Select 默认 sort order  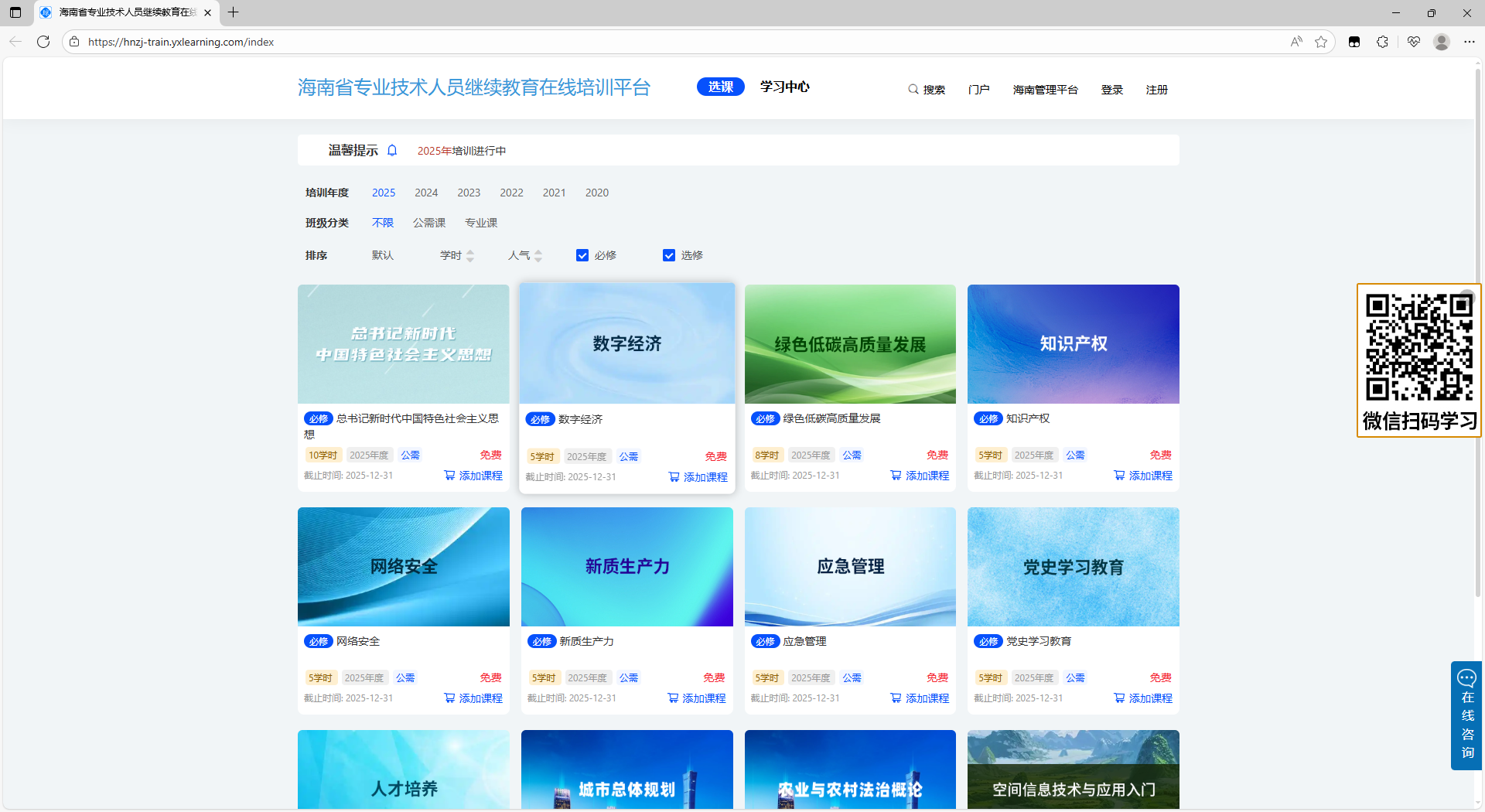[x=383, y=255]
